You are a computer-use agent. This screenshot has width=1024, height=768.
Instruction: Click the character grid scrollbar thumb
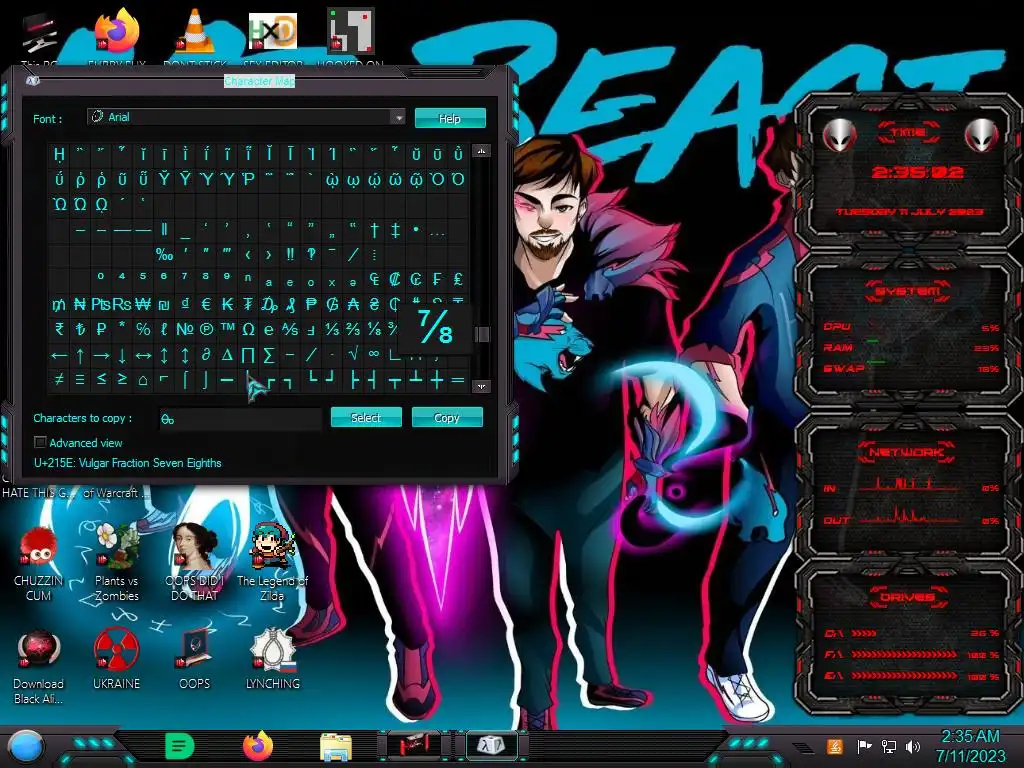pyautogui.click(x=482, y=334)
